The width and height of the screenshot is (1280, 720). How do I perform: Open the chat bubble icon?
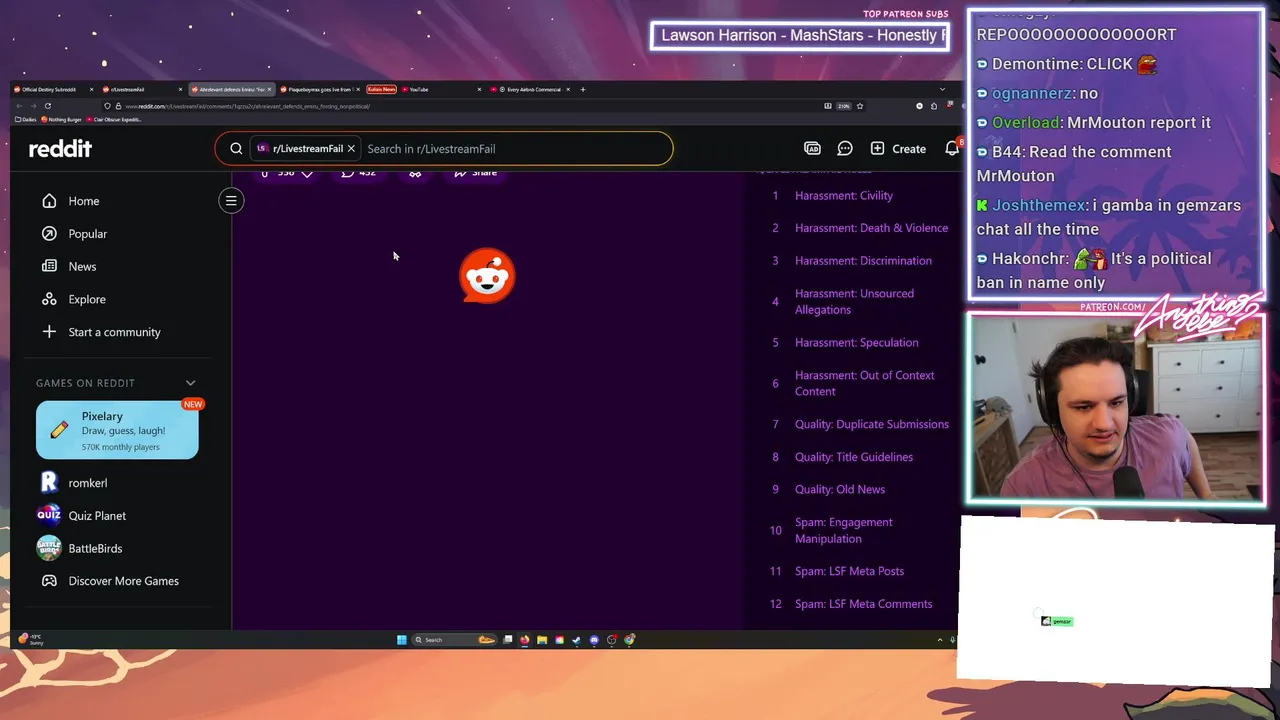coord(845,149)
